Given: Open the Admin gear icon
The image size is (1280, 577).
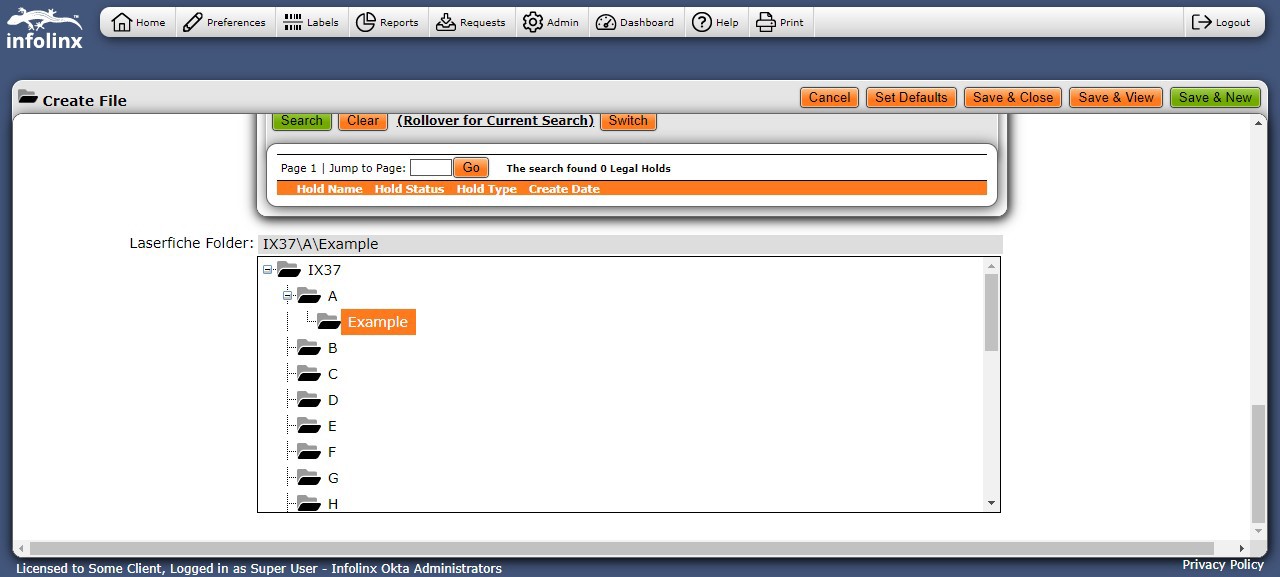Looking at the screenshot, I should (x=533, y=22).
